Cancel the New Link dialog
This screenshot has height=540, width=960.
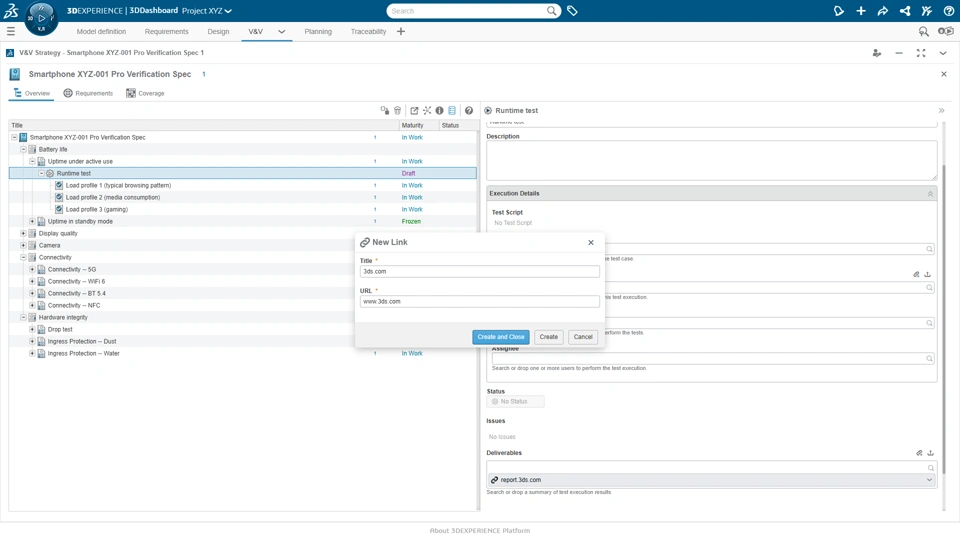(583, 337)
